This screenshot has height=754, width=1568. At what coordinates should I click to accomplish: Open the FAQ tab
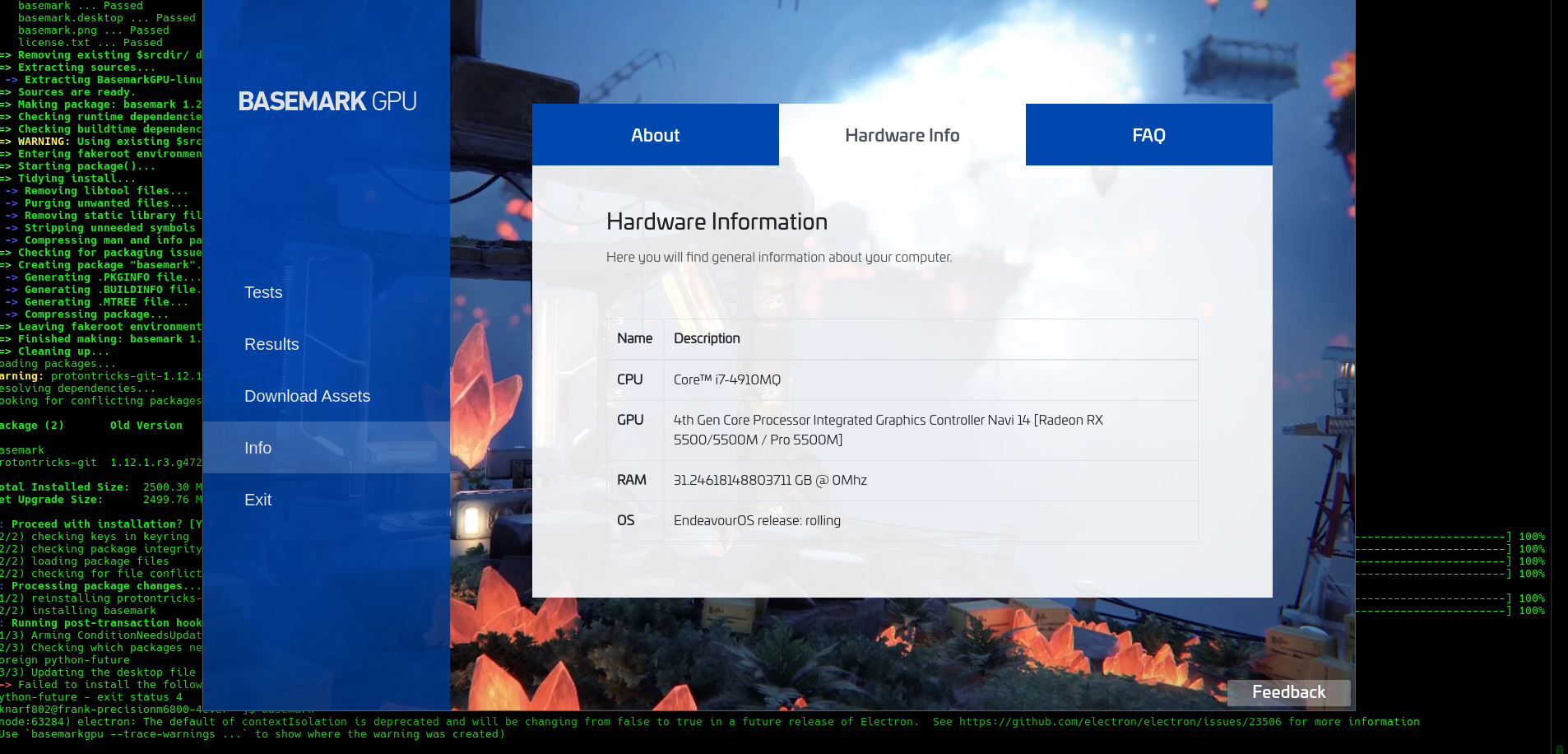coord(1148,135)
